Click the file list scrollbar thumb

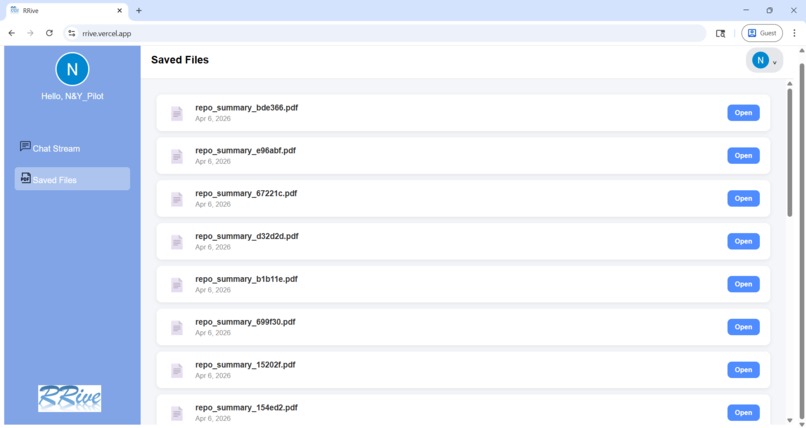[790, 153]
